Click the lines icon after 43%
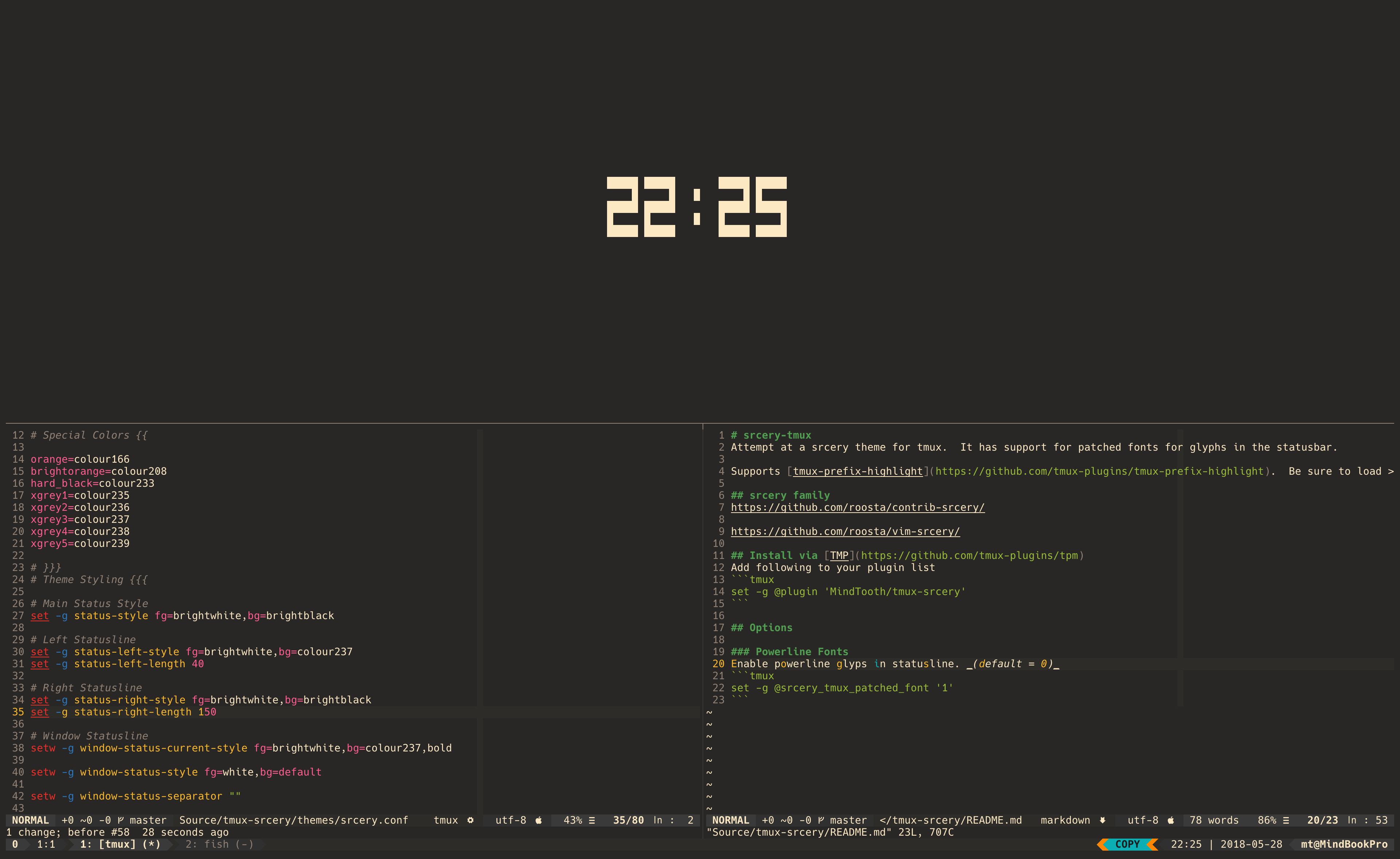Image resolution: width=1400 pixels, height=859 pixels. 592,820
